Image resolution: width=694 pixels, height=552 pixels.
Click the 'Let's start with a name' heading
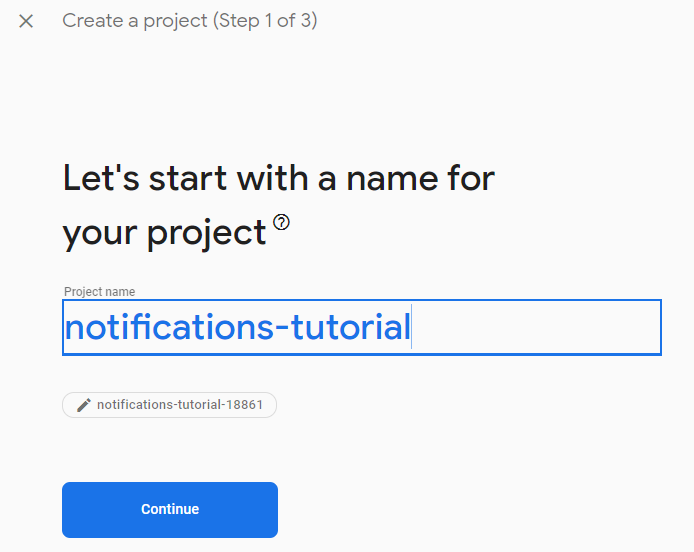(279, 178)
